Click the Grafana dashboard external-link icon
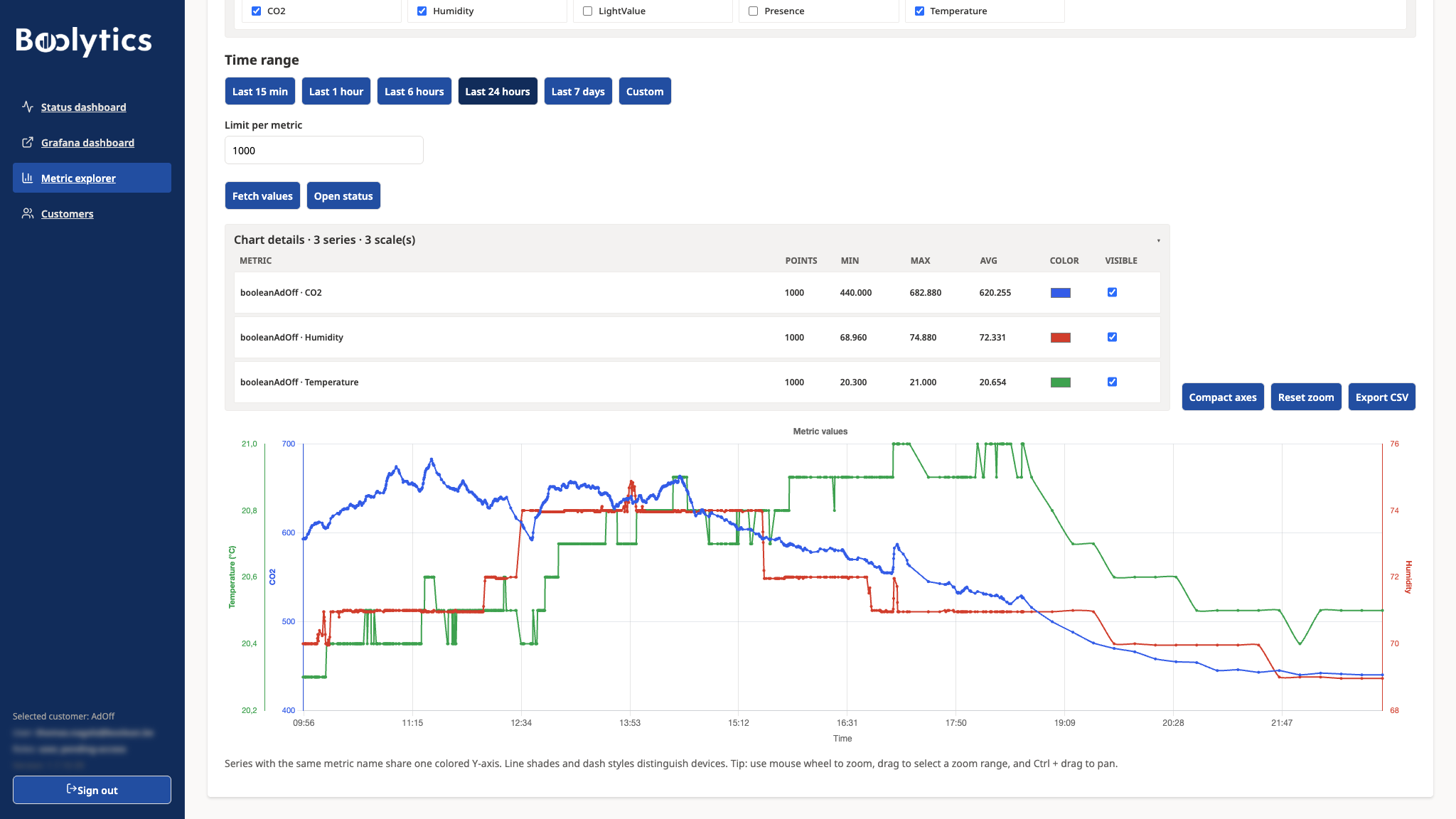 (x=28, y=142)
